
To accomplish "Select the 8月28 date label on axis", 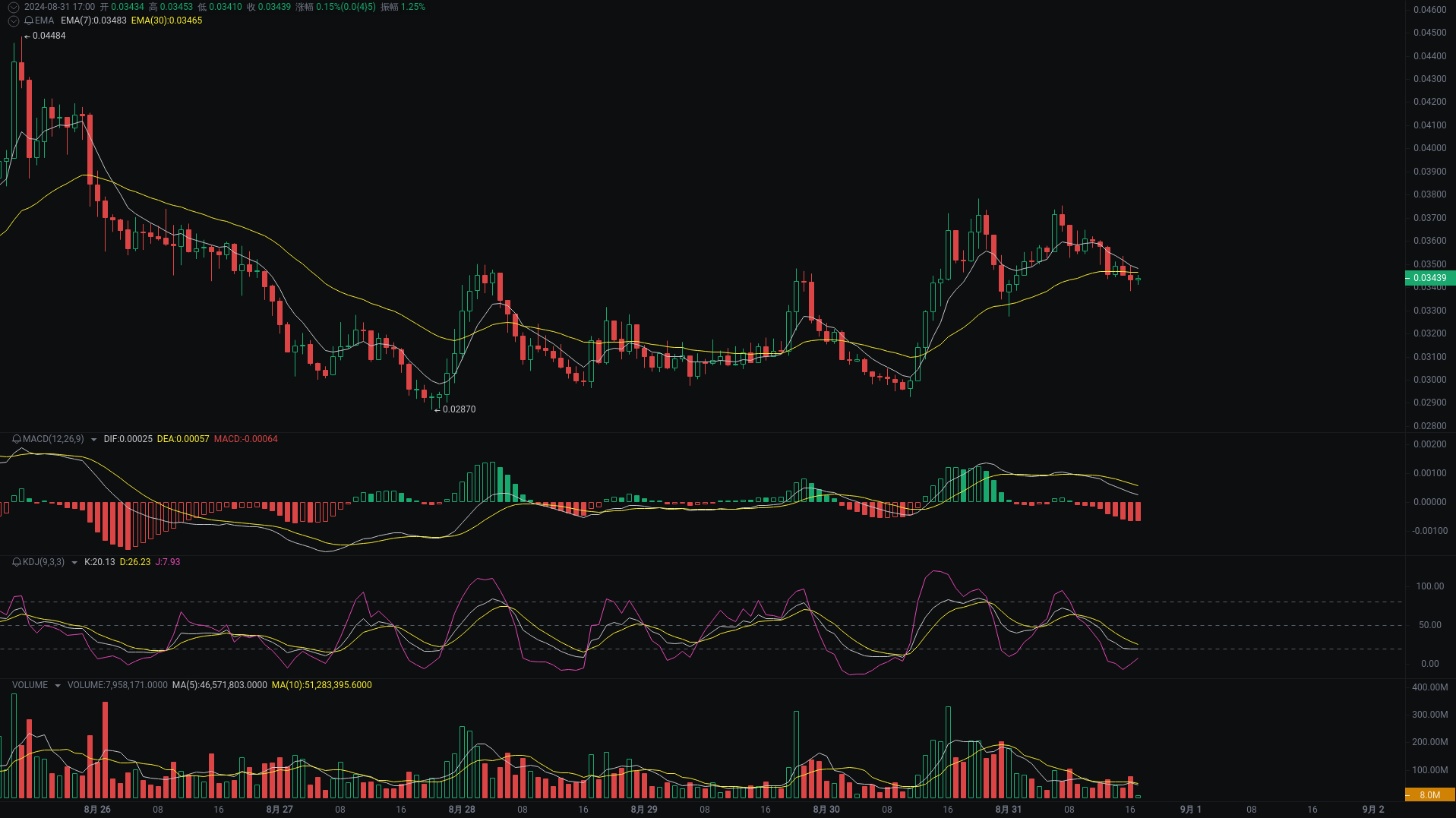I will 462,810.
